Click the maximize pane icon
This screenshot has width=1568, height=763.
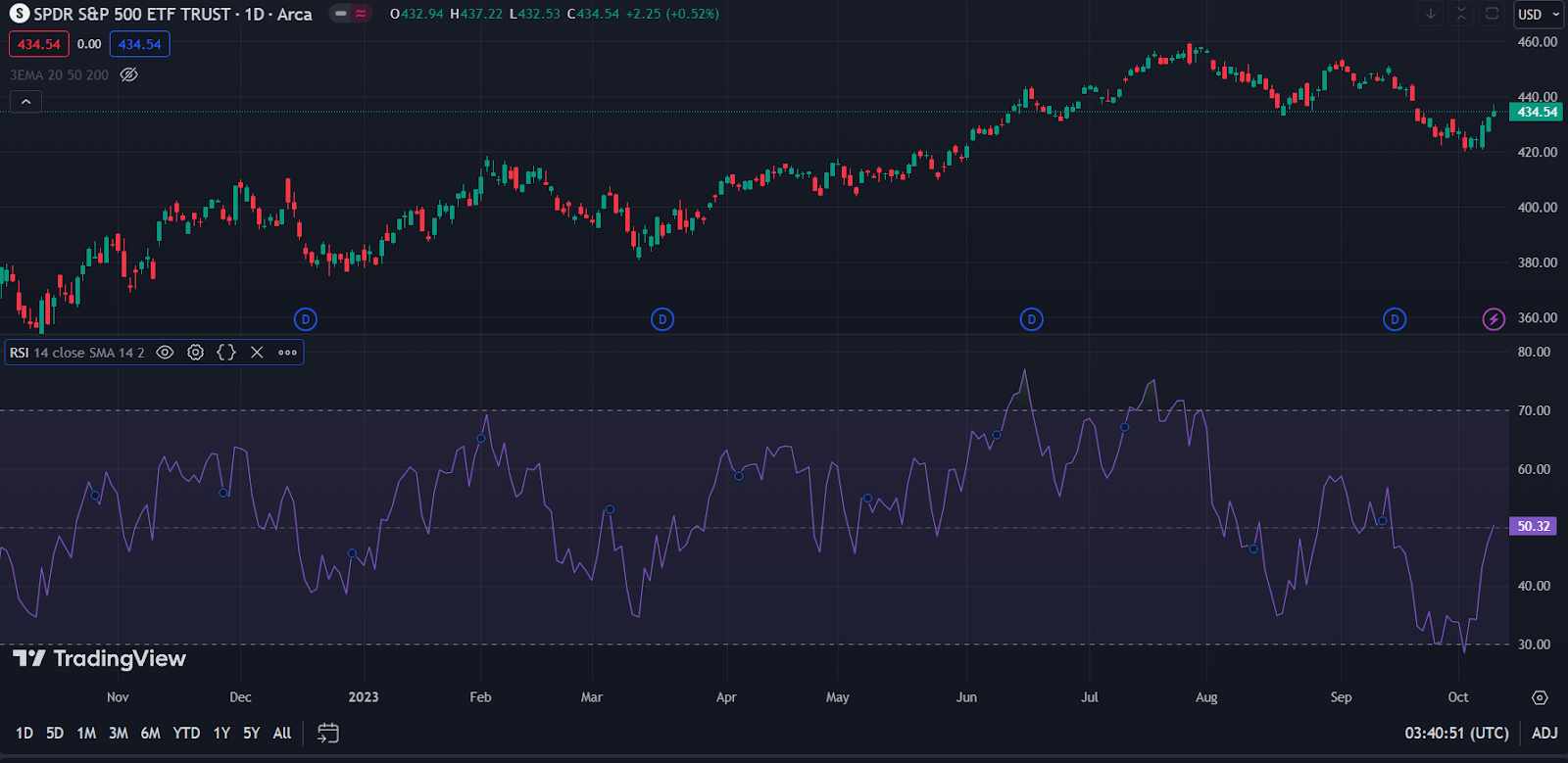[x=1492, y=14]
